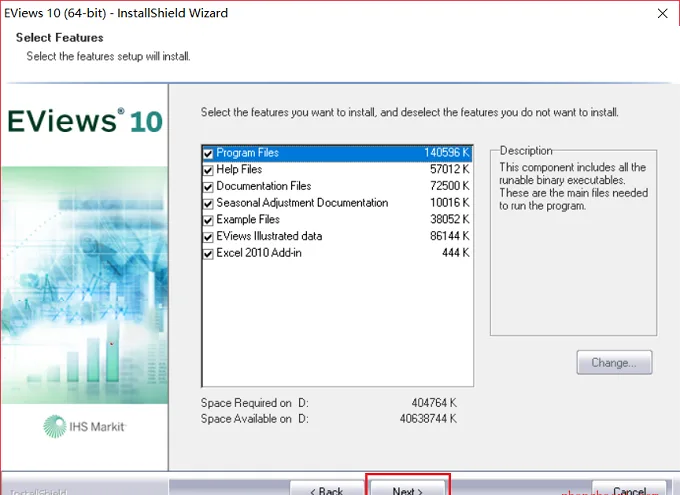Close the InstallShield Wizard window

pos(662,13)
